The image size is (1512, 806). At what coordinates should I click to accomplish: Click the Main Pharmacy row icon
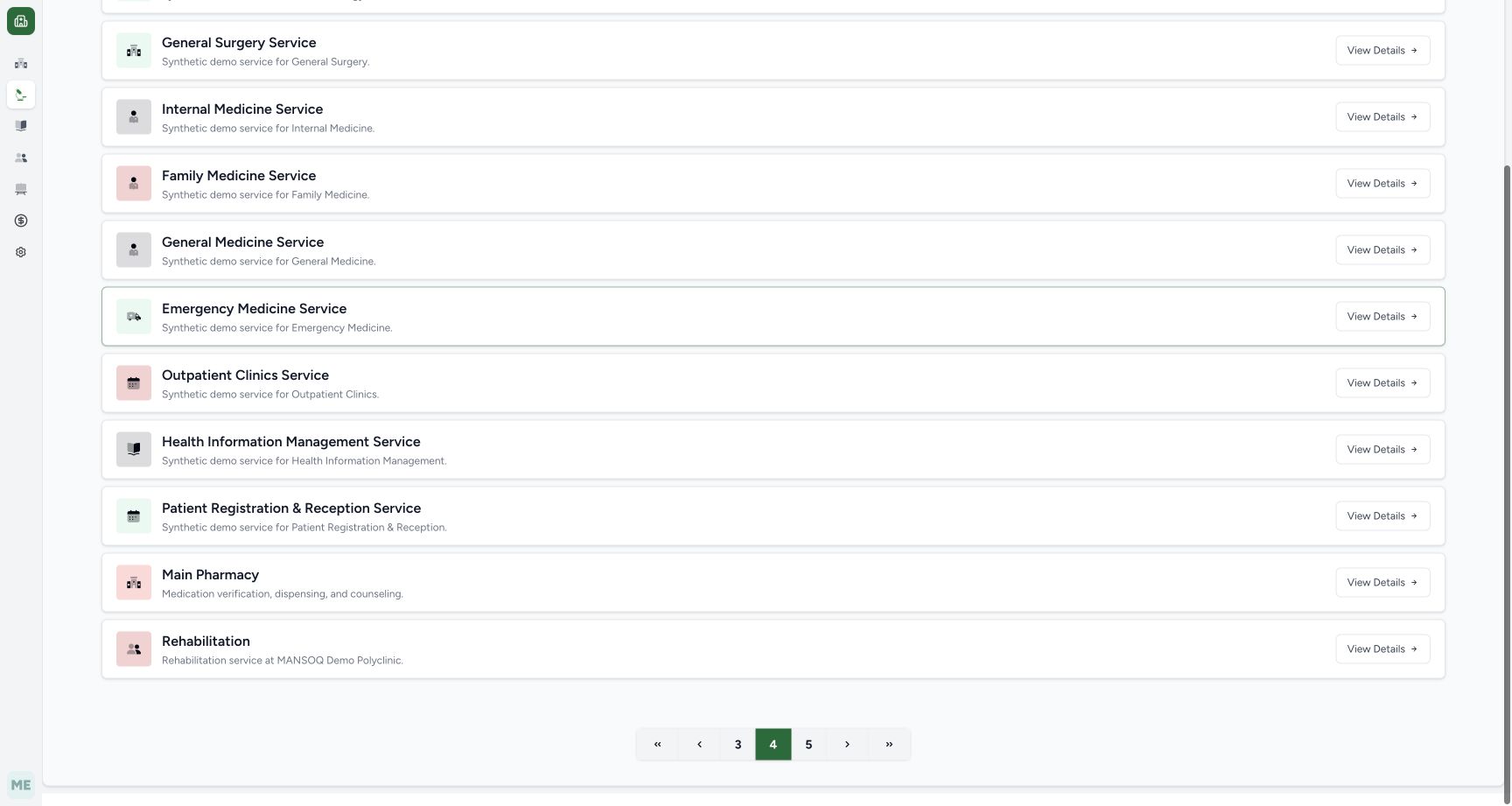134,583
